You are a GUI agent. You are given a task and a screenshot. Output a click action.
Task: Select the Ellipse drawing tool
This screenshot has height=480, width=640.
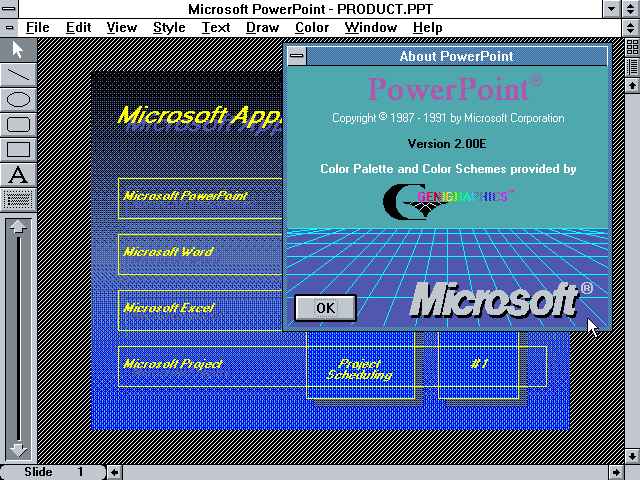(18, 100)
